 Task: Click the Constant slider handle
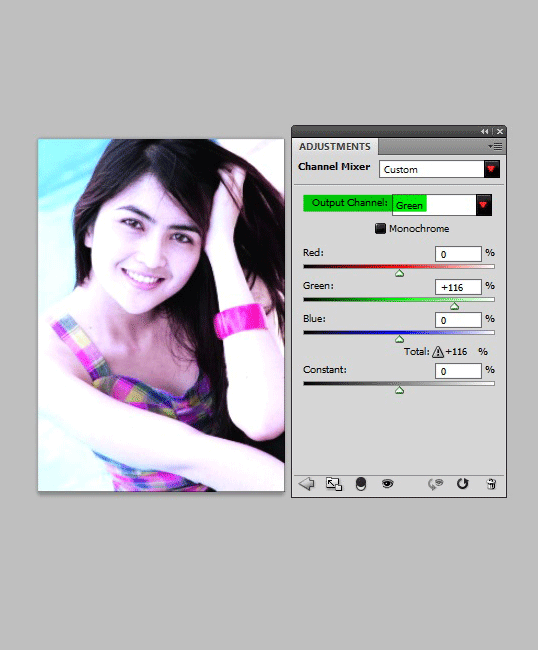tap(399, 390)
